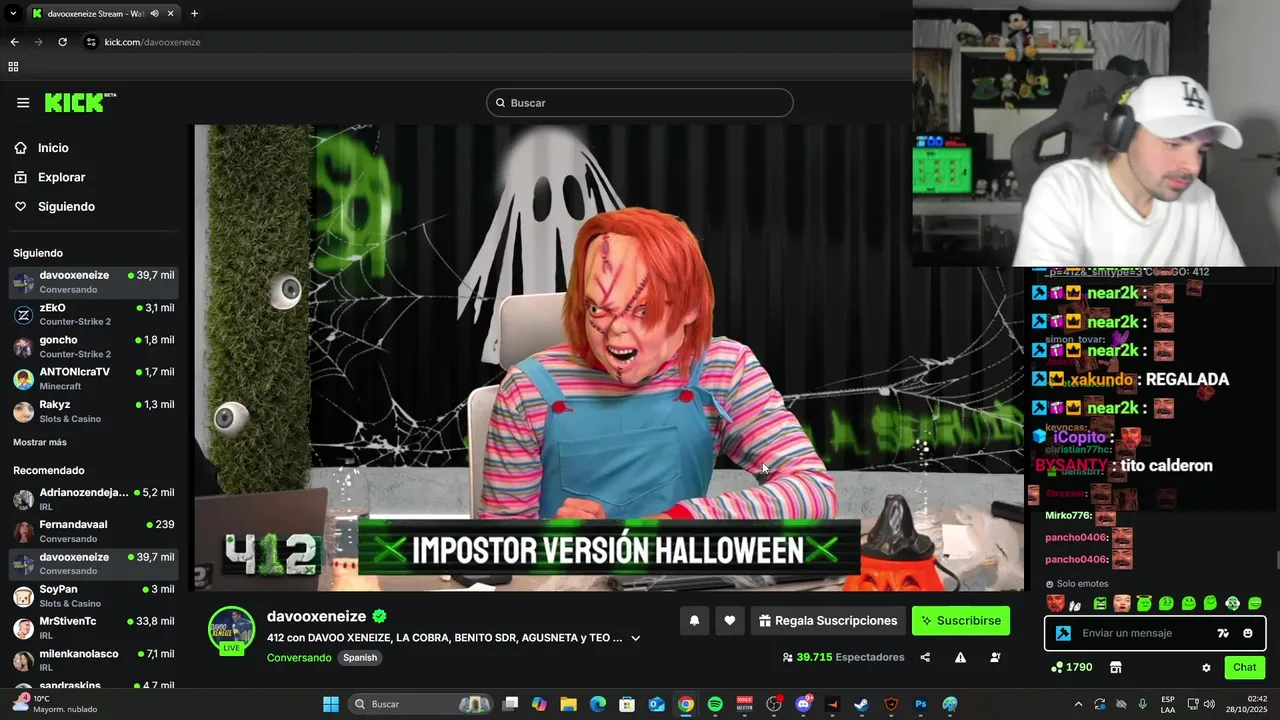Open Windows taskbar Buscar search box
1280x720 pixels.
click(x=422, y=704)
